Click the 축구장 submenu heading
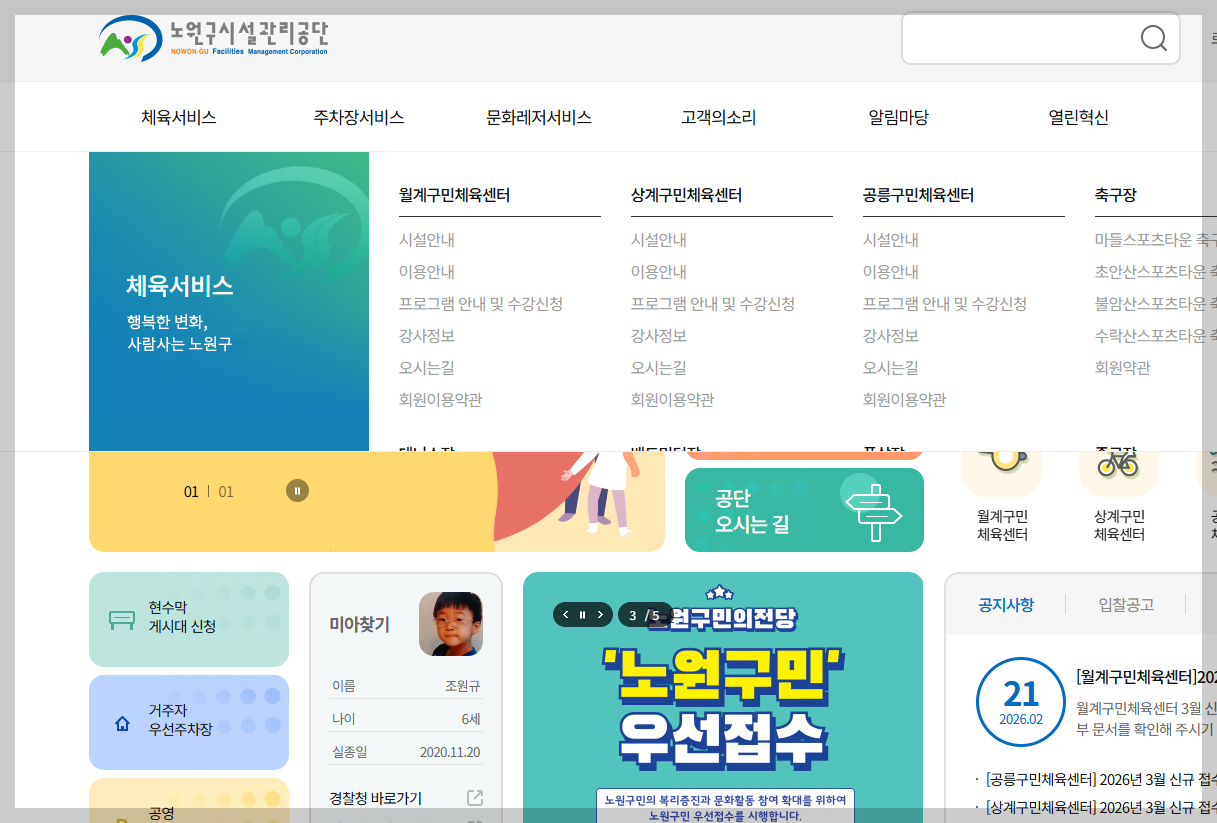This screenshot has height=823, width=1217. click(1116, 195)
